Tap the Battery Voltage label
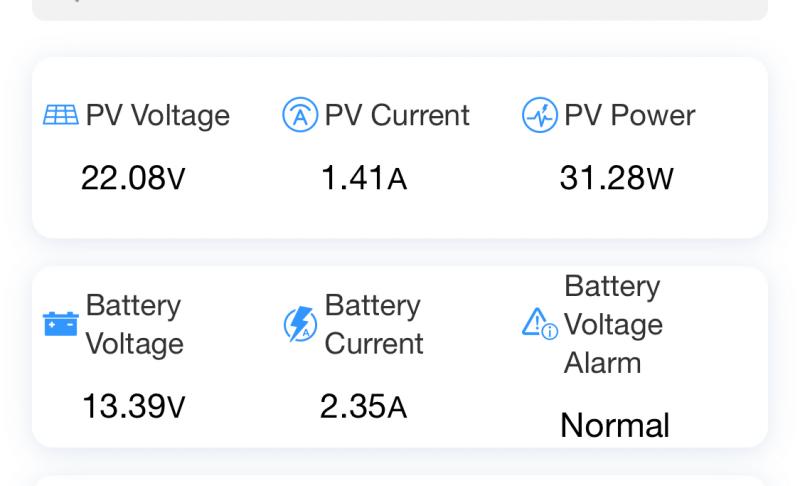This screenshot has width=800, height=486. click(x=134, y=324)
